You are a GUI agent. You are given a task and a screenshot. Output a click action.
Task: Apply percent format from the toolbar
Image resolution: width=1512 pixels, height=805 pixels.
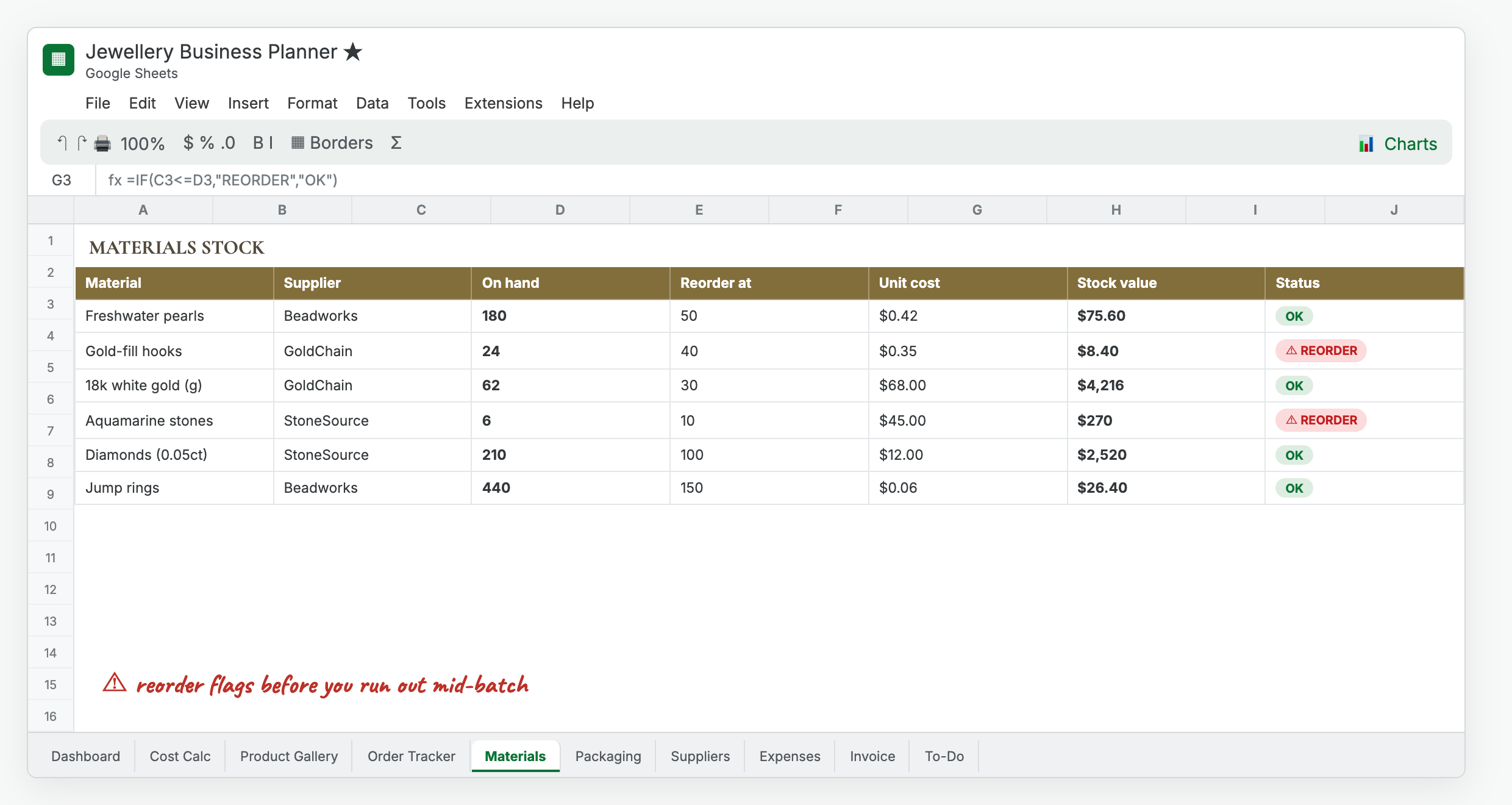[x=207, y=143]
